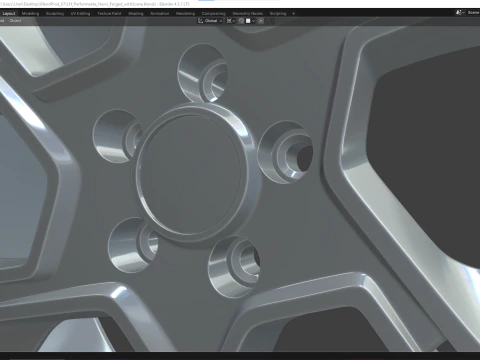Open the Scripting workspace tab
This screenshot has width=480, height=360.
(278, 13)
